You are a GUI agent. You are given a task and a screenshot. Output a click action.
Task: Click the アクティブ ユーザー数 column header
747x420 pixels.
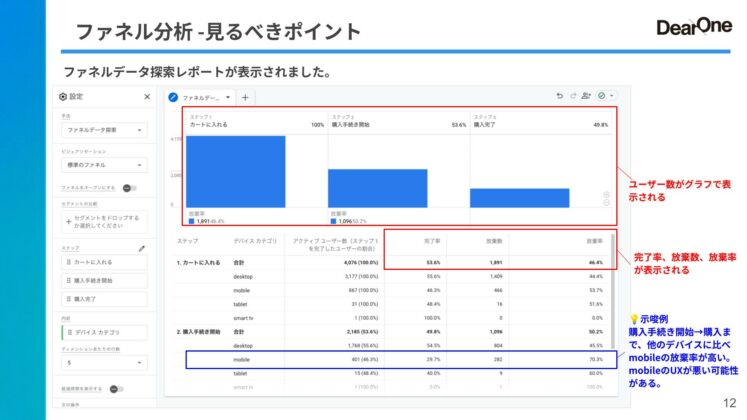(x=335, y=245)
